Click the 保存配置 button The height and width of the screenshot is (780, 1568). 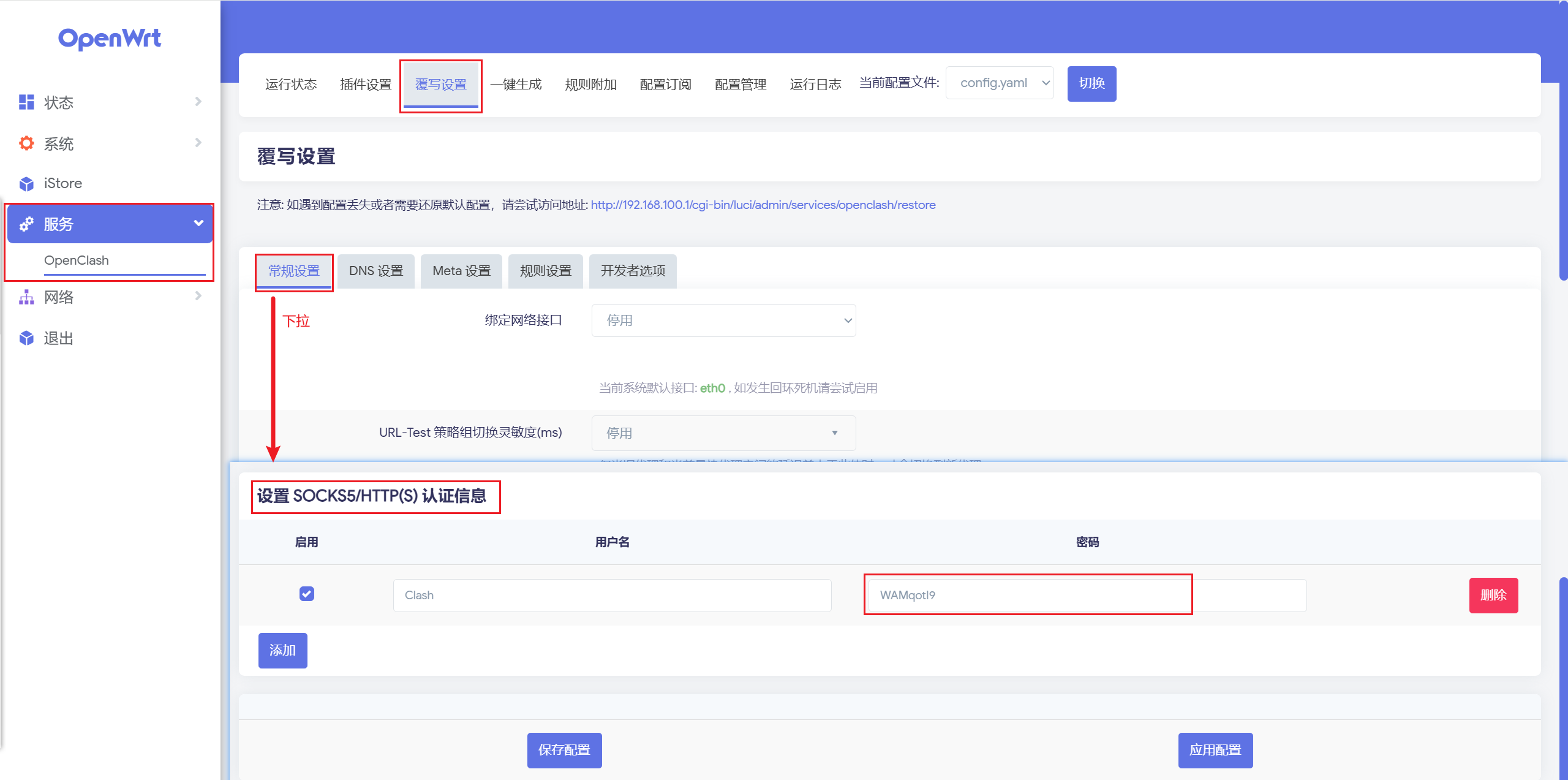point(564,750)
